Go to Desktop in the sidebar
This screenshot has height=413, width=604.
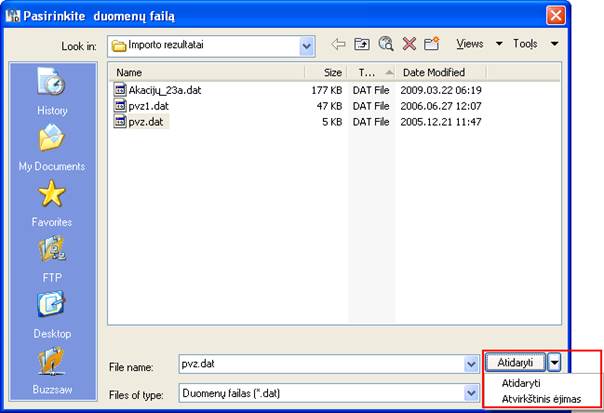pyautogui.click(x=51, y=313)
